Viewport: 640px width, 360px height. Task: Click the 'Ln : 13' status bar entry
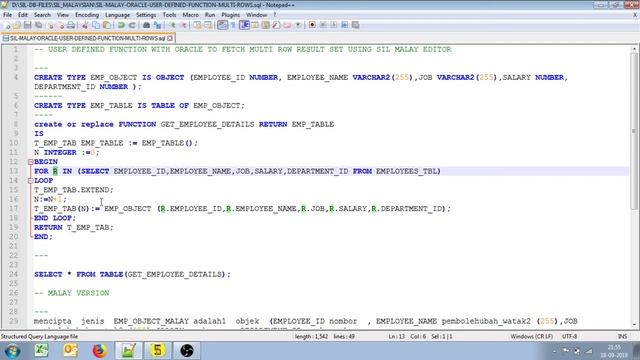pyautogui.click(x=396, y=337)
